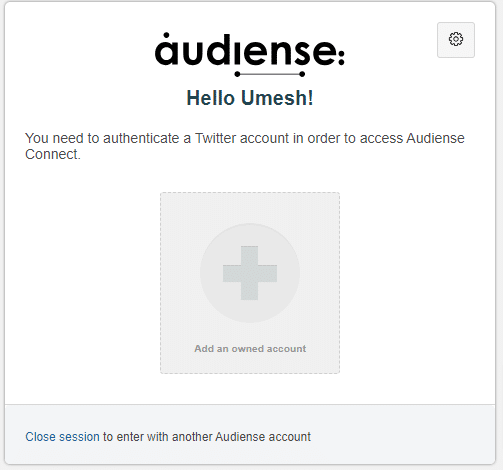Select the circular add-account icon
Screen dimensions: 503x470
pyautogui.click(x=250, y=273)
